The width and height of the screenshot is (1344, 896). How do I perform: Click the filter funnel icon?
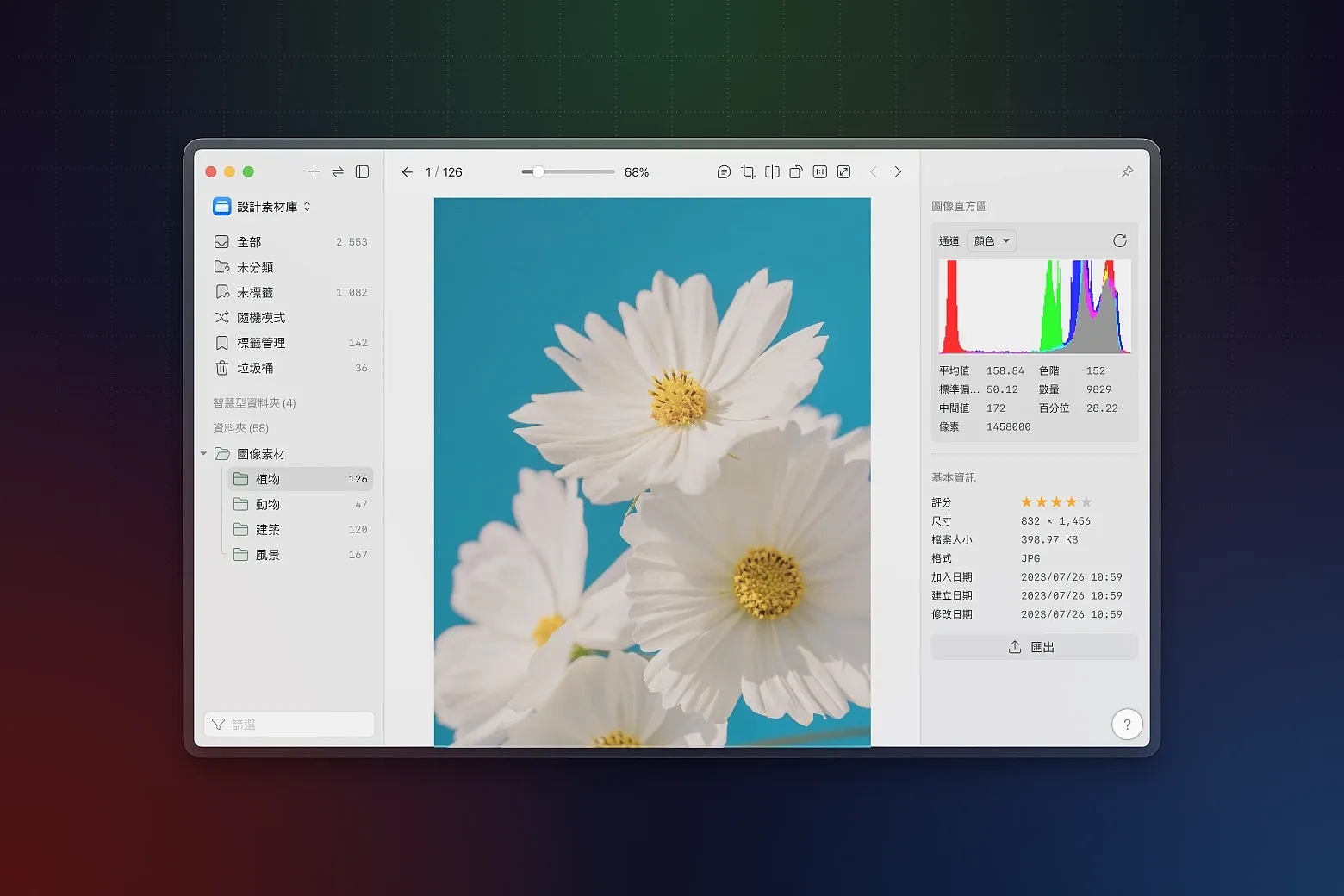click(x=219, y=725)
